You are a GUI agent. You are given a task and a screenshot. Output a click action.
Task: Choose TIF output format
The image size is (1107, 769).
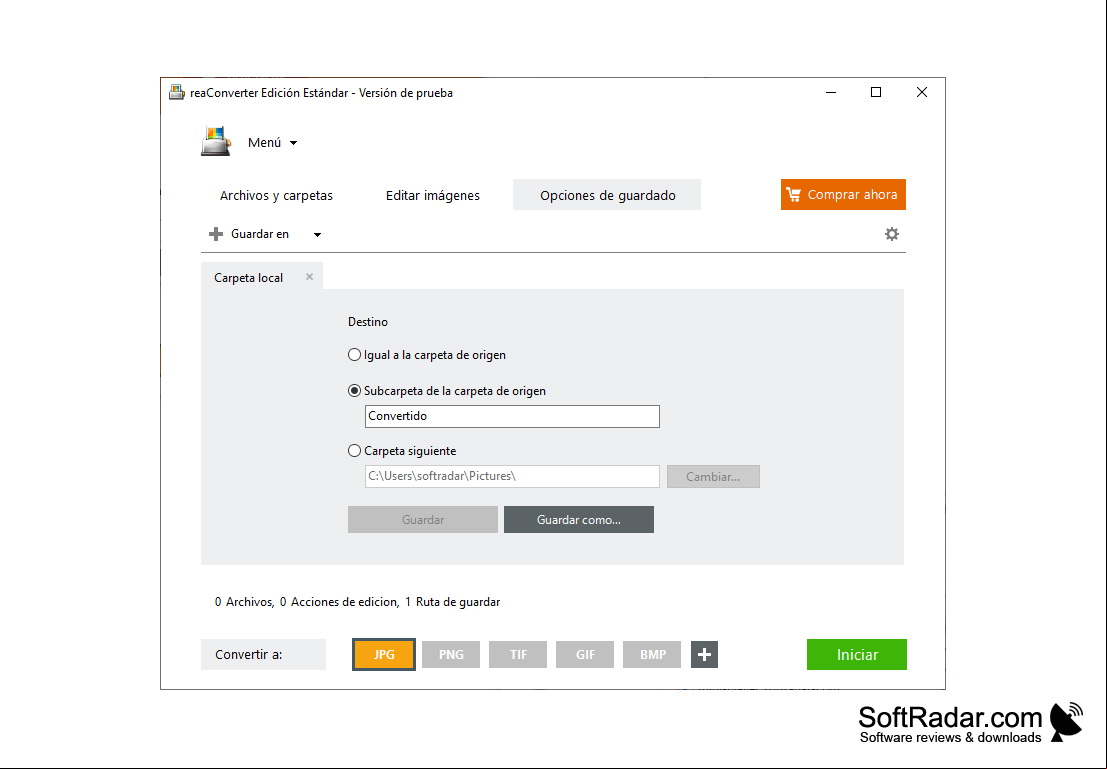518,655
